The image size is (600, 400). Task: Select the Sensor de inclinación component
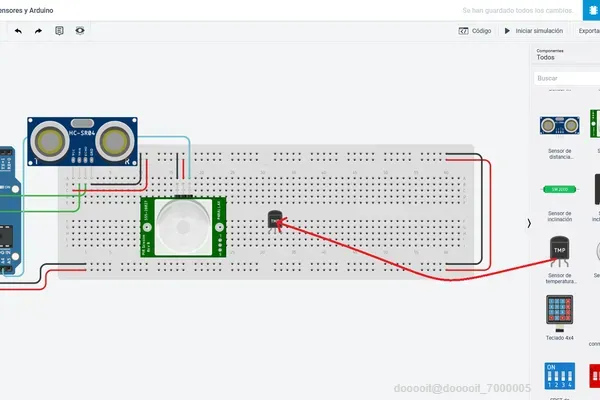pyautogui.click(x=559, y=189)
